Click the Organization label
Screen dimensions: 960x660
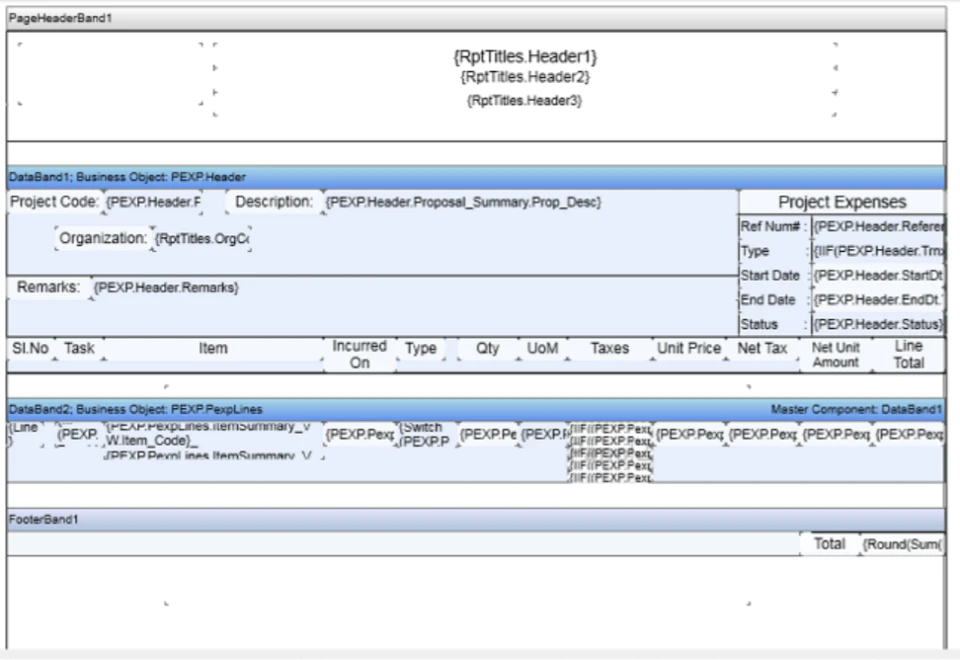click(x=103, y=238)
